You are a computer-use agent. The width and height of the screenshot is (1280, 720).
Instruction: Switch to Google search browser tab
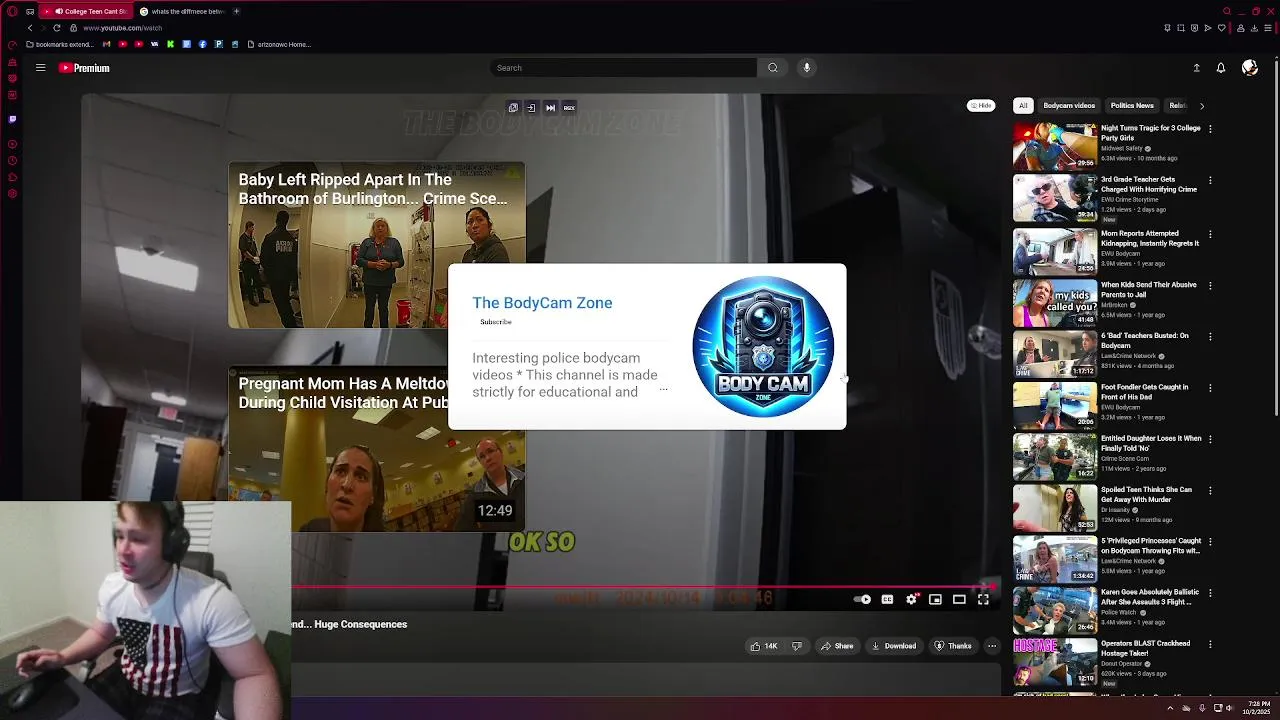[182, 11]
